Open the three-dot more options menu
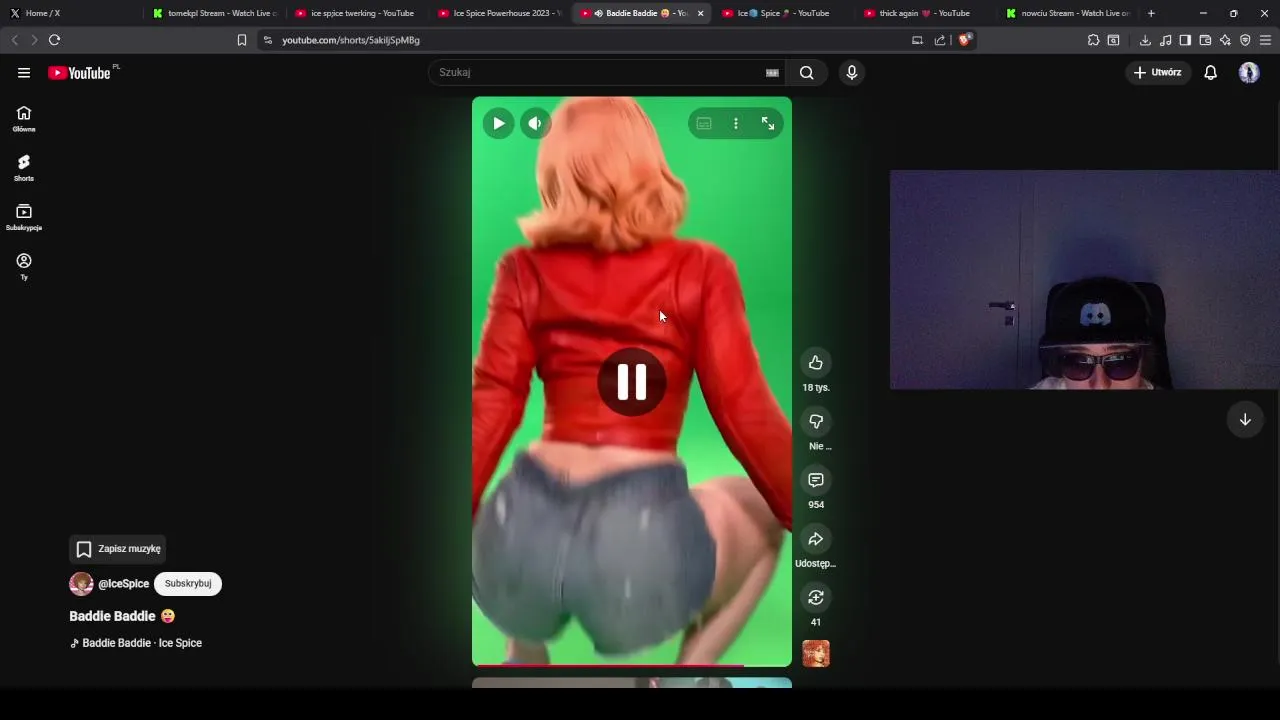Viewport: 1280px width, 720px height. 736,123
